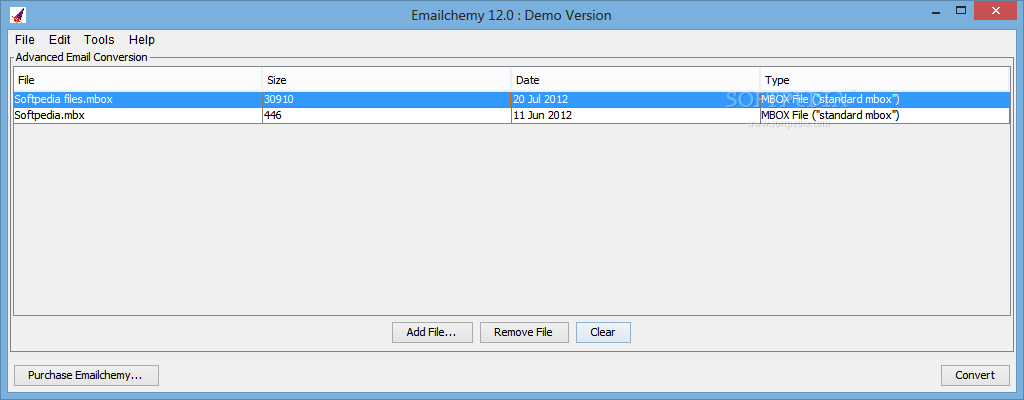
Task: Select the Softpedia.mbx file name
Action: (50, 115)
